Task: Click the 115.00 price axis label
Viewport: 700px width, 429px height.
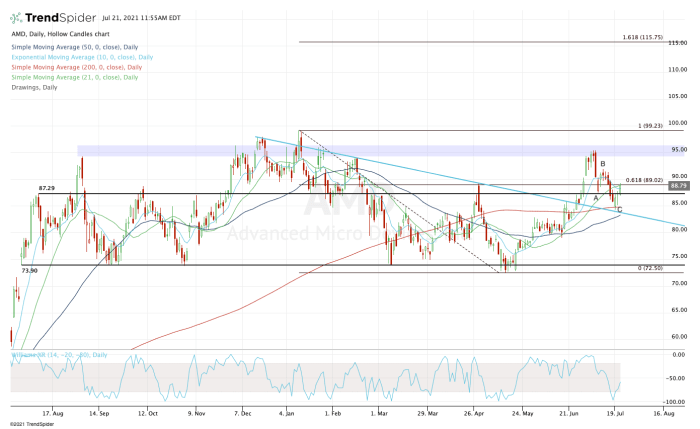Action: click(x=678, y=43)
